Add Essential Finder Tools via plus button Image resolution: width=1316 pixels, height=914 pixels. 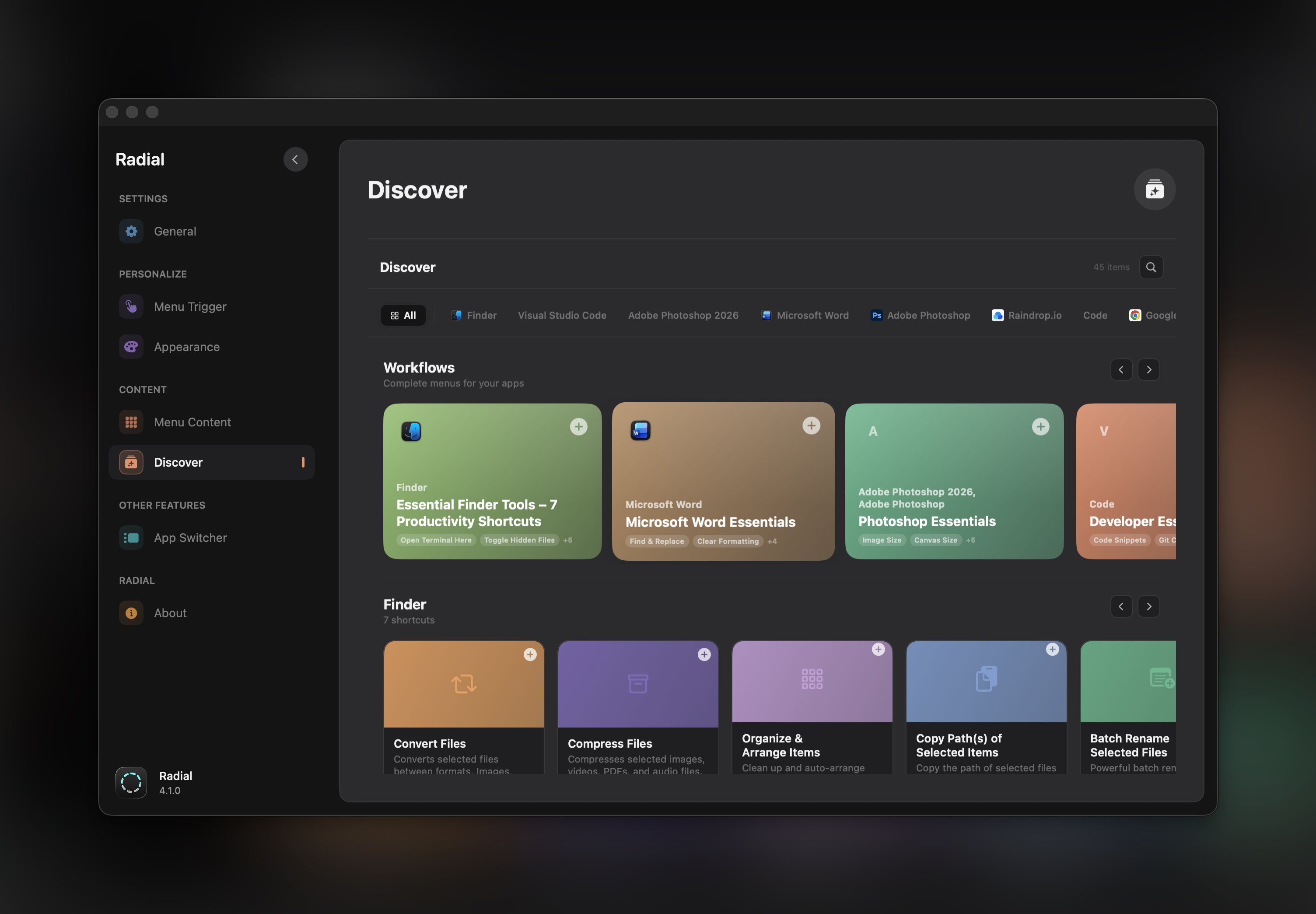click(579, 426)
